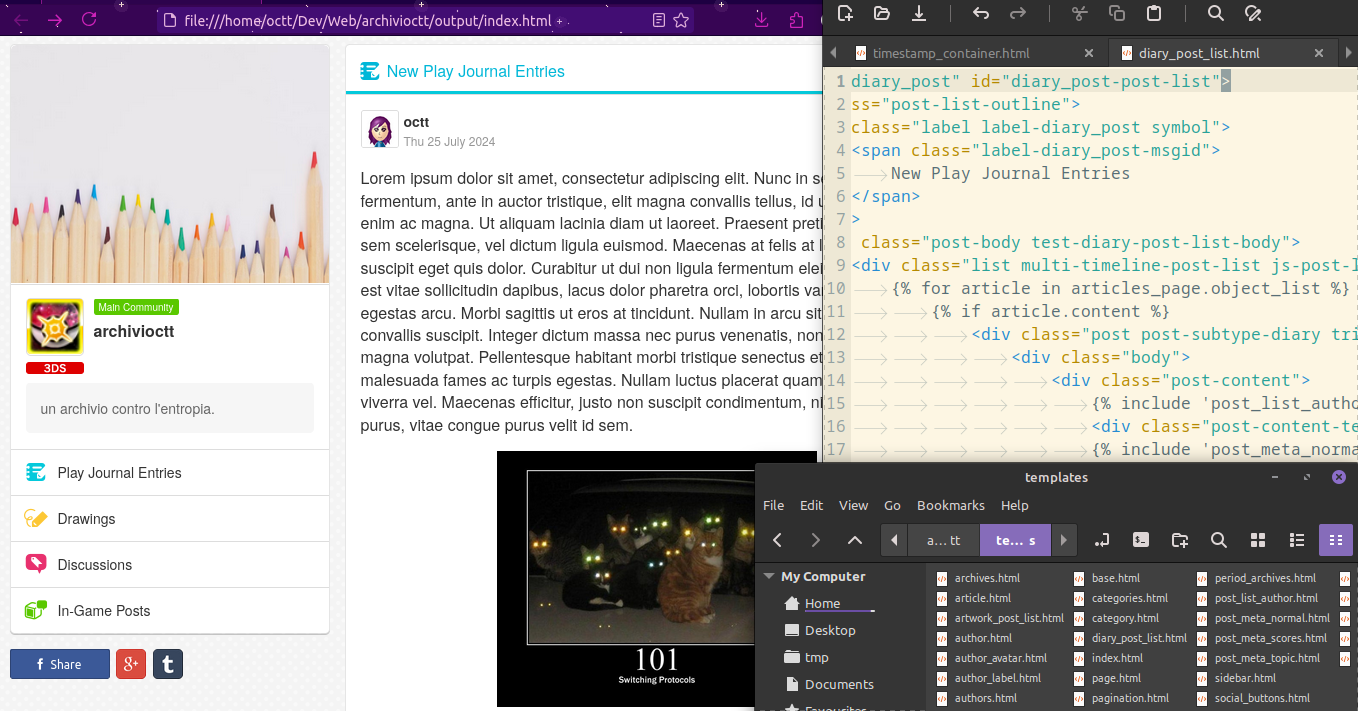Open the In-Game Posts link

click(x=170, y=611)
